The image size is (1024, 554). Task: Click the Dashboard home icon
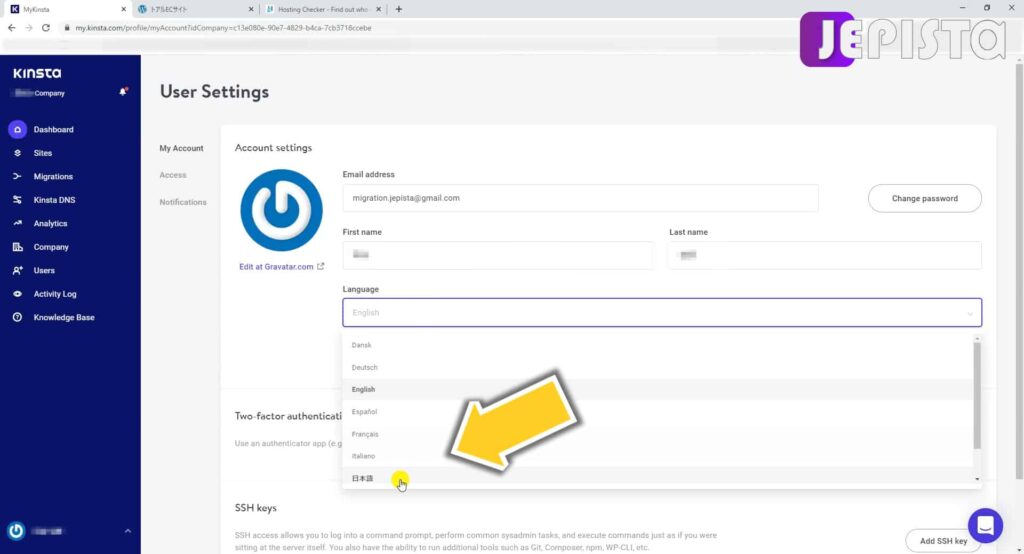pos(18,129)
